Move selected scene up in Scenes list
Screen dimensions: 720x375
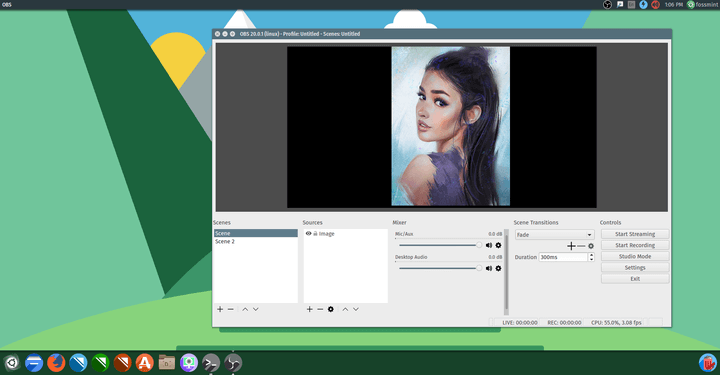pos(245,309)
